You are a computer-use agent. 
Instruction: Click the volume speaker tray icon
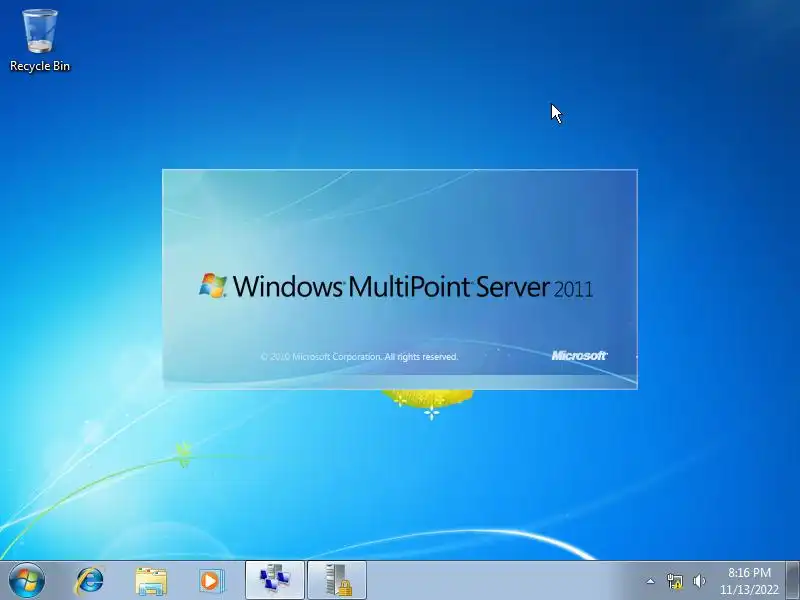coord(699,581)
